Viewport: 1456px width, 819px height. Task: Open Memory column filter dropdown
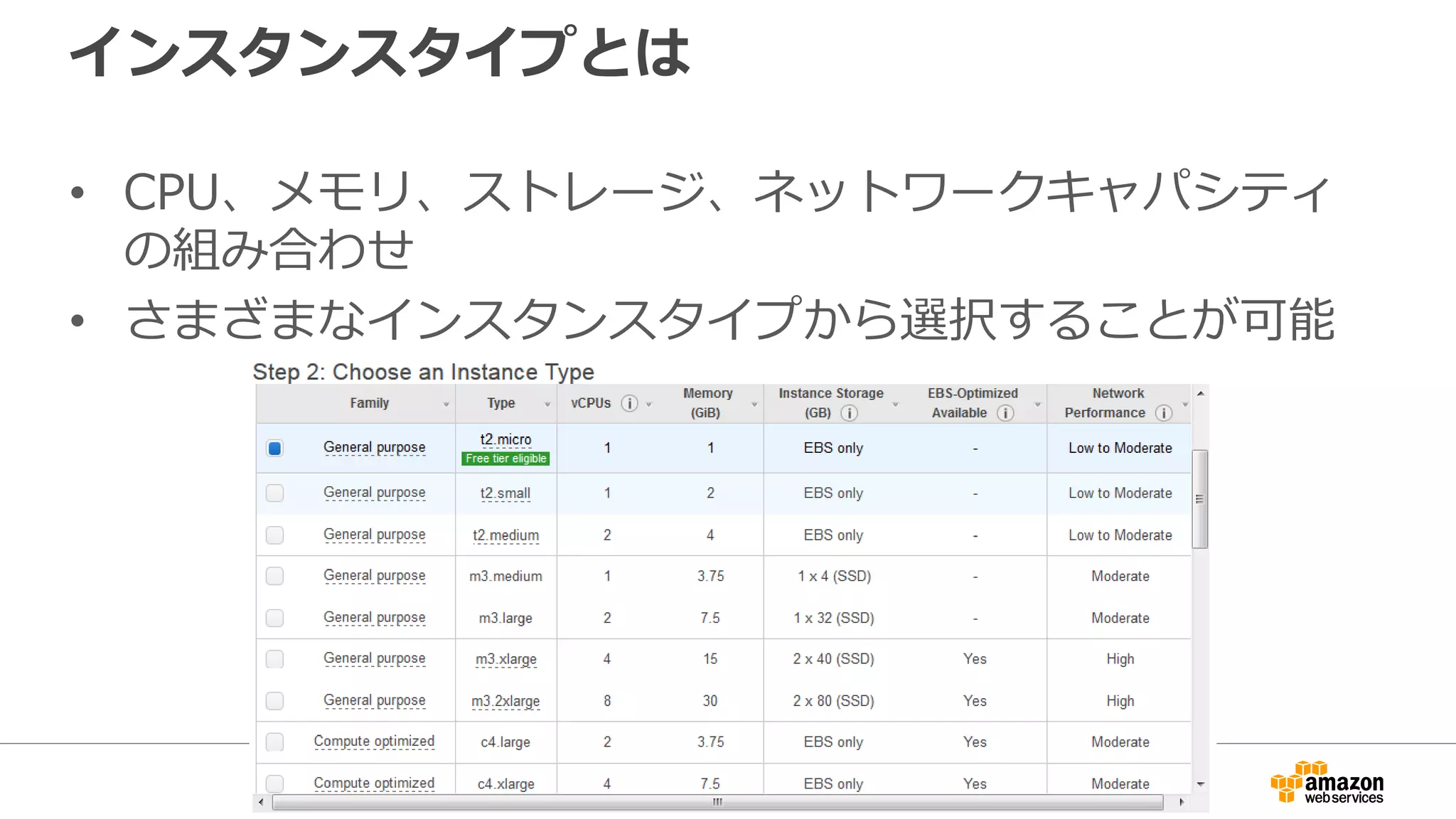(x=754, y=405)
